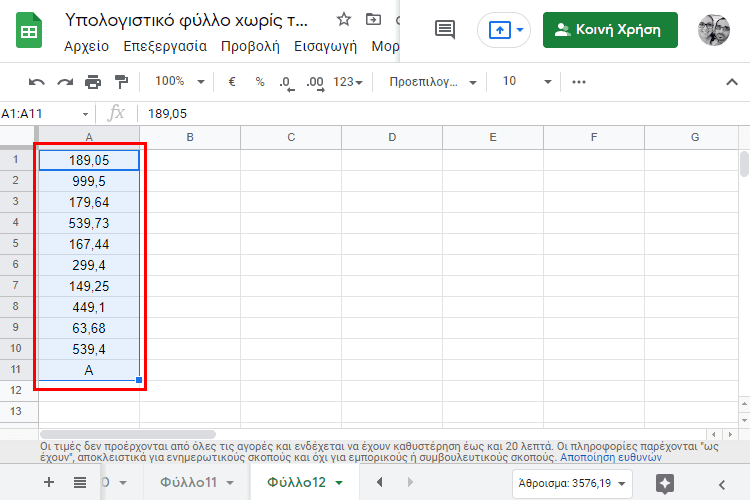The height and width of the screenshot is (500, 750).
Task: Select cell containing 167,44
Action: 89,244
